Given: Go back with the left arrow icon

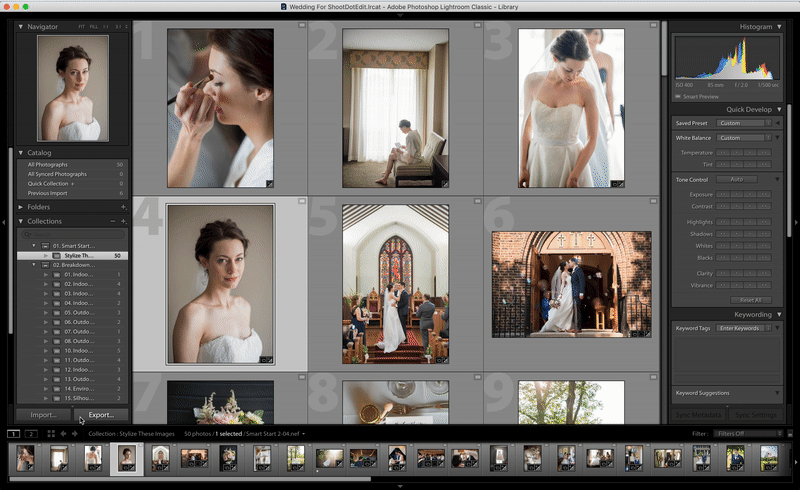Looking at the screenshot, I should [x=63, y=433].
